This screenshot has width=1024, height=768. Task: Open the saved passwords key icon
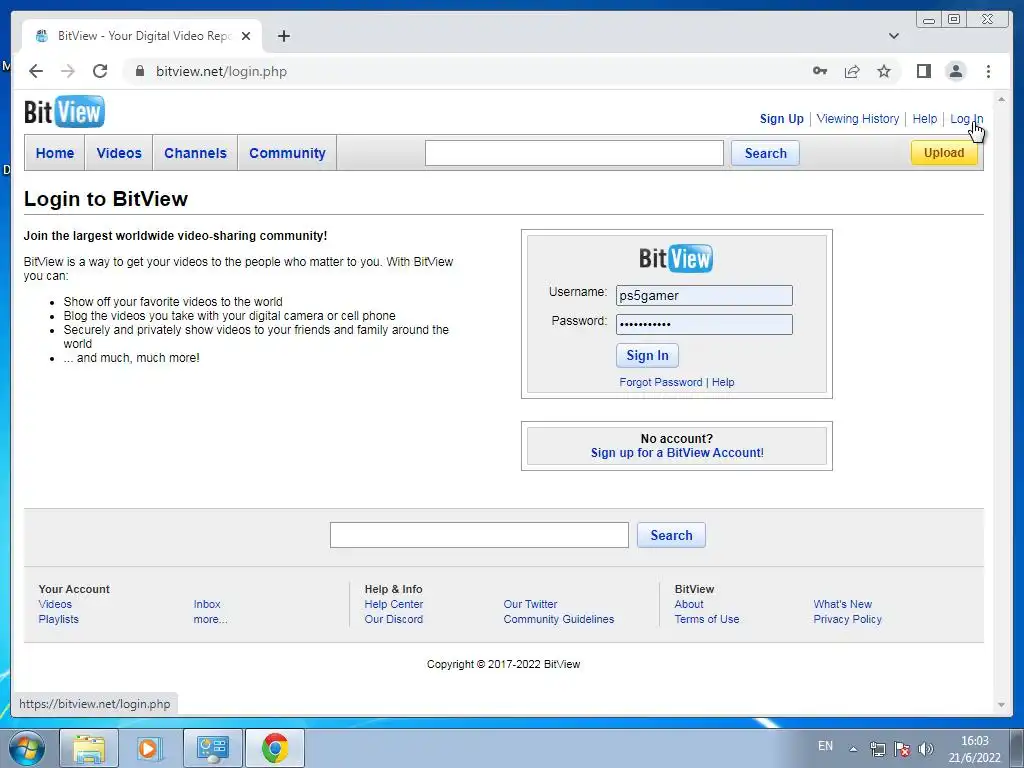820,71
